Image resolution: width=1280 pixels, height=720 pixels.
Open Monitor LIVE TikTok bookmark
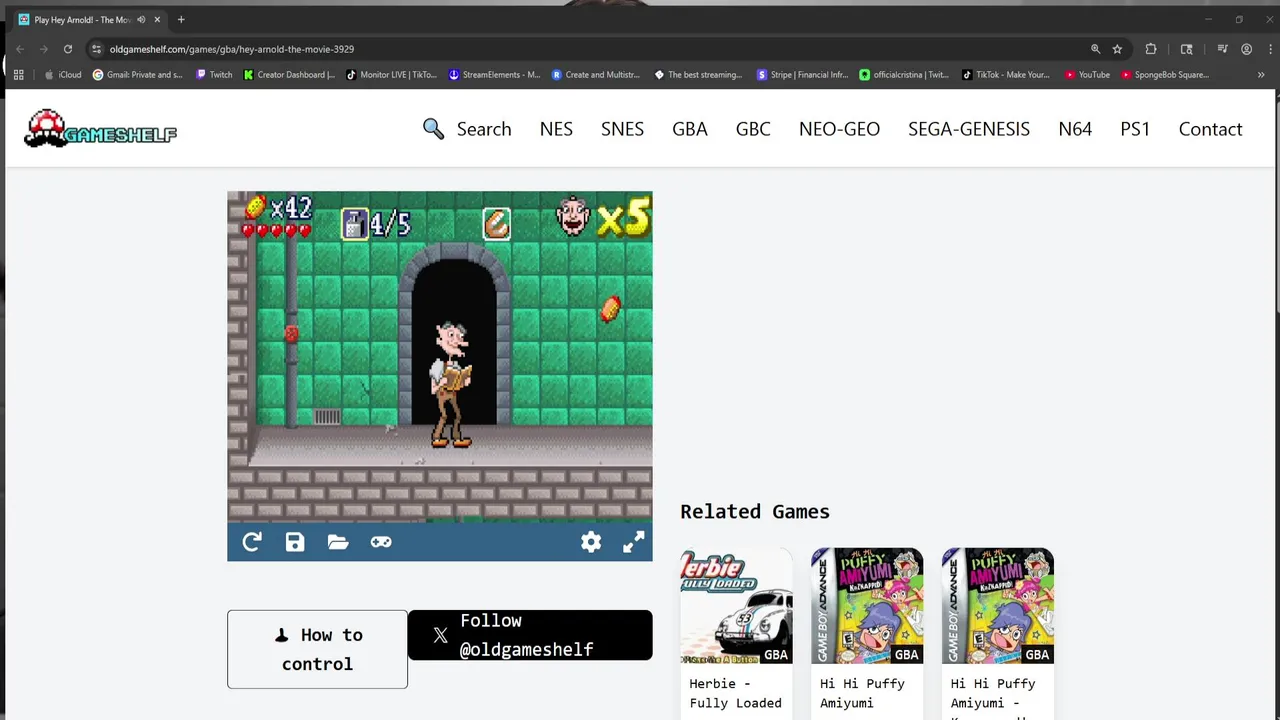[x=391, y=74]
